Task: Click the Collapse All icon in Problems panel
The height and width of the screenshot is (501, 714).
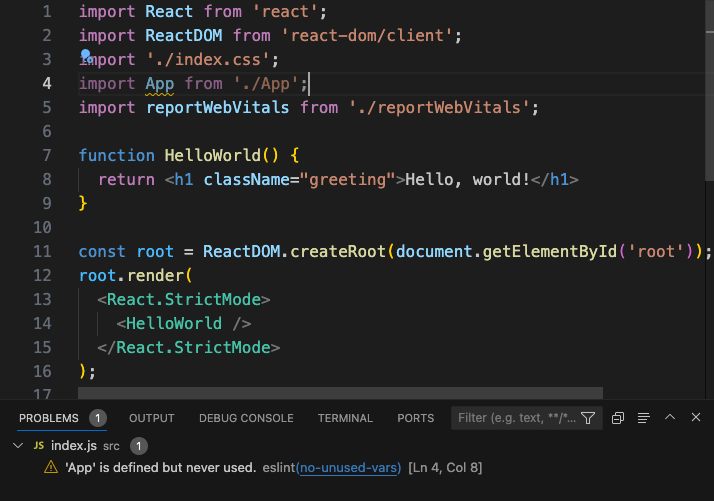Action: pyautogui.click(x=618, y=418)
